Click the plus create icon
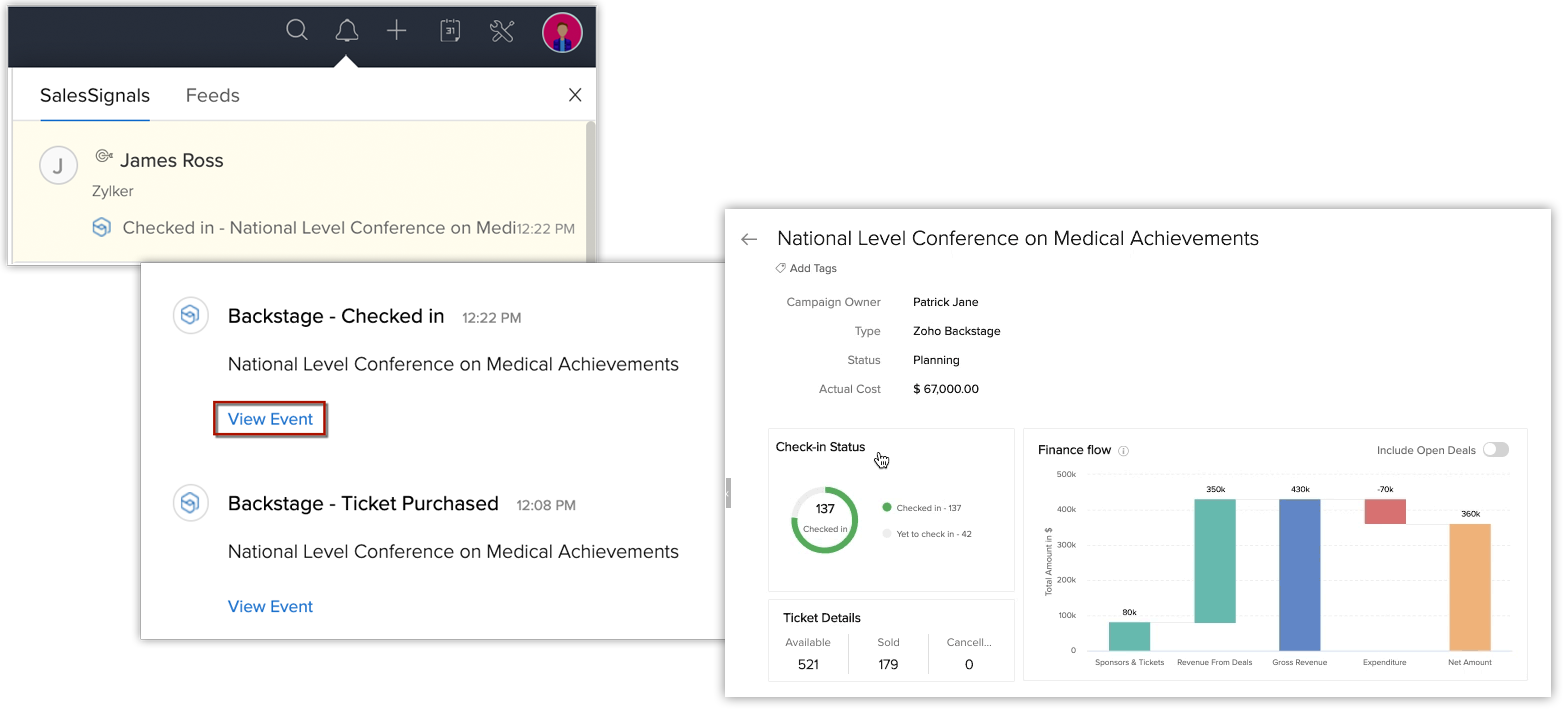This screenshot has width=1563, height=709. tap(397, 31)
